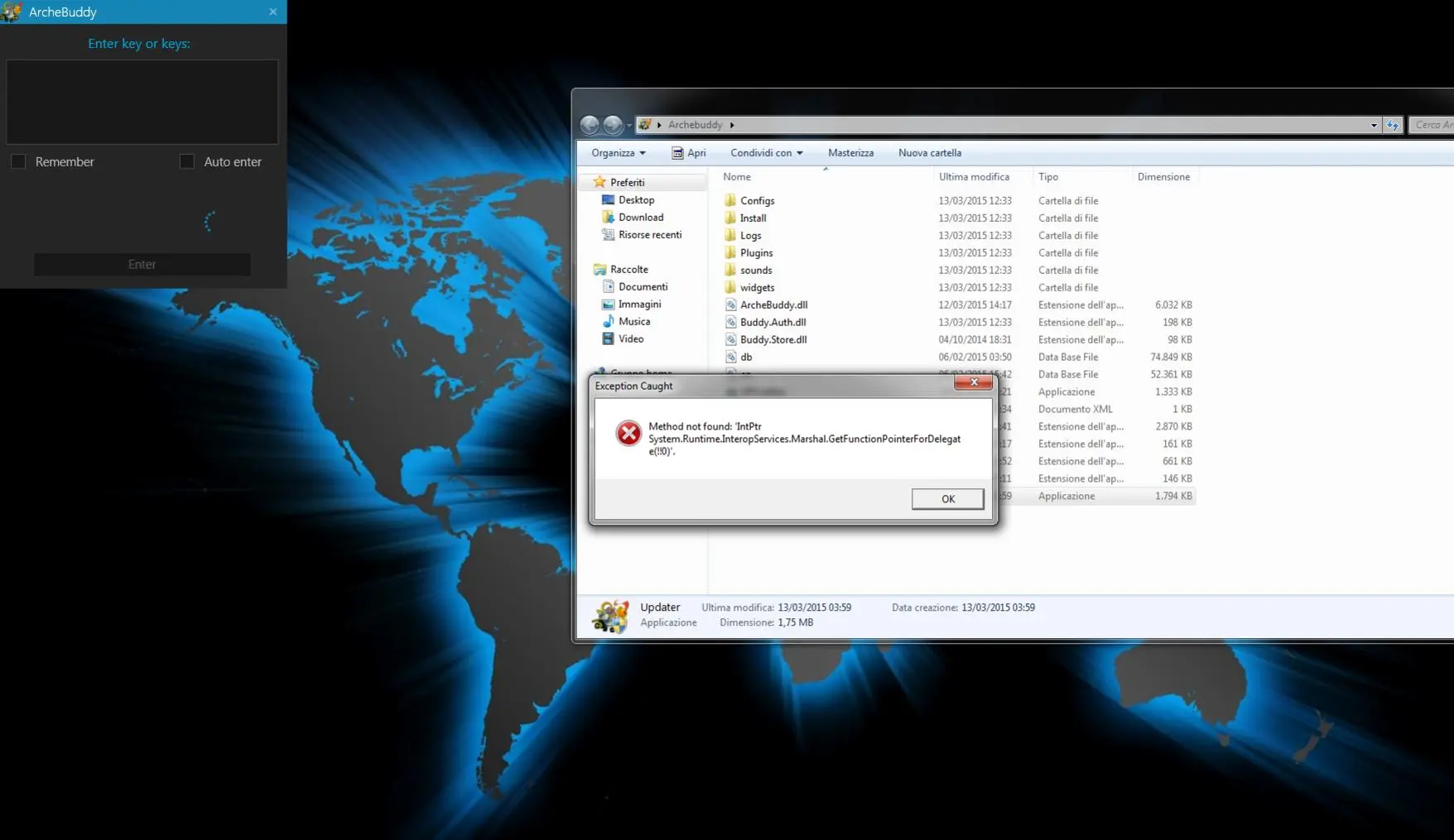
Task: Click Apri in the Explorer toolbar
Action: click(689, 153)
